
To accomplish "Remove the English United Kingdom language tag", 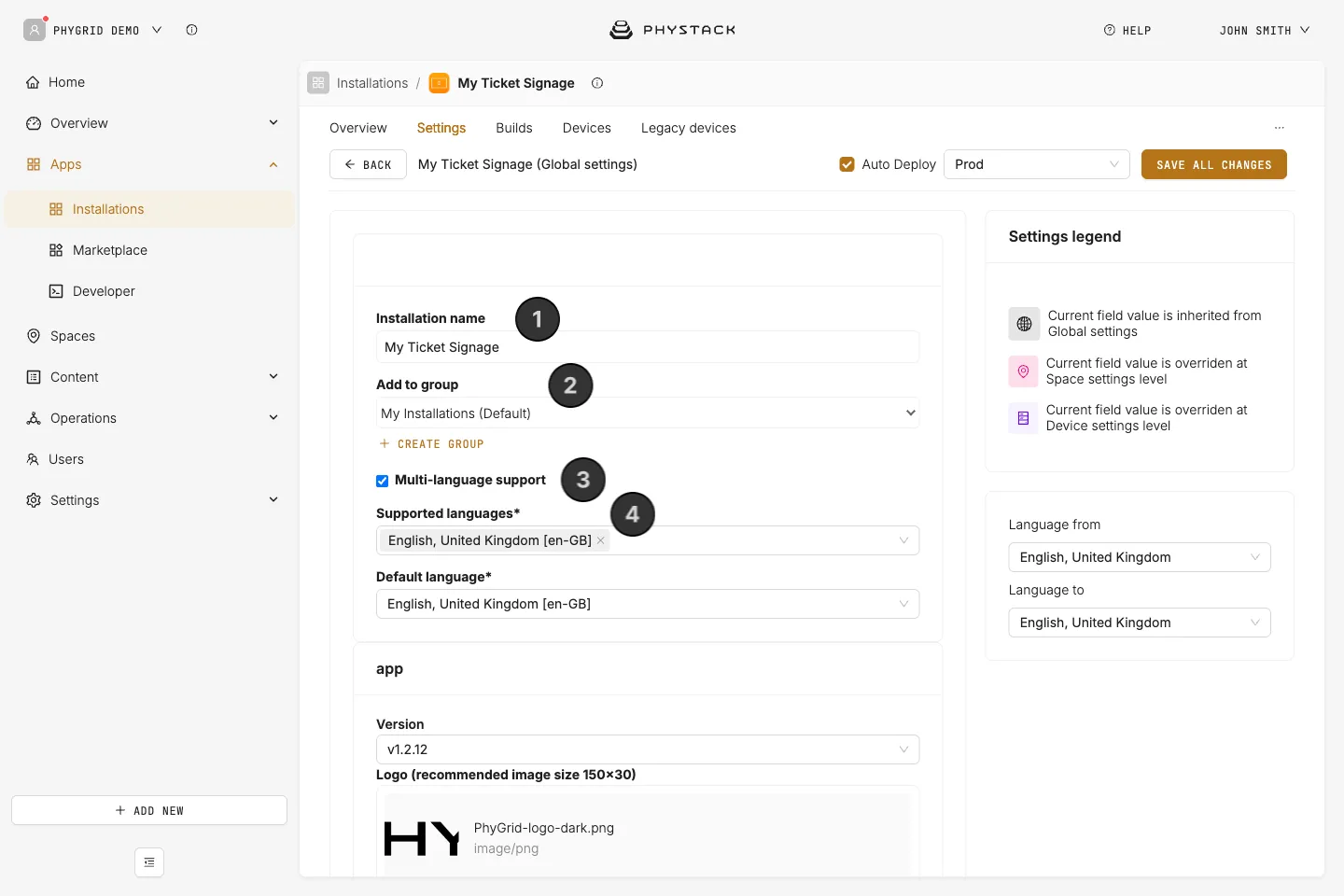I will (601, 540).
